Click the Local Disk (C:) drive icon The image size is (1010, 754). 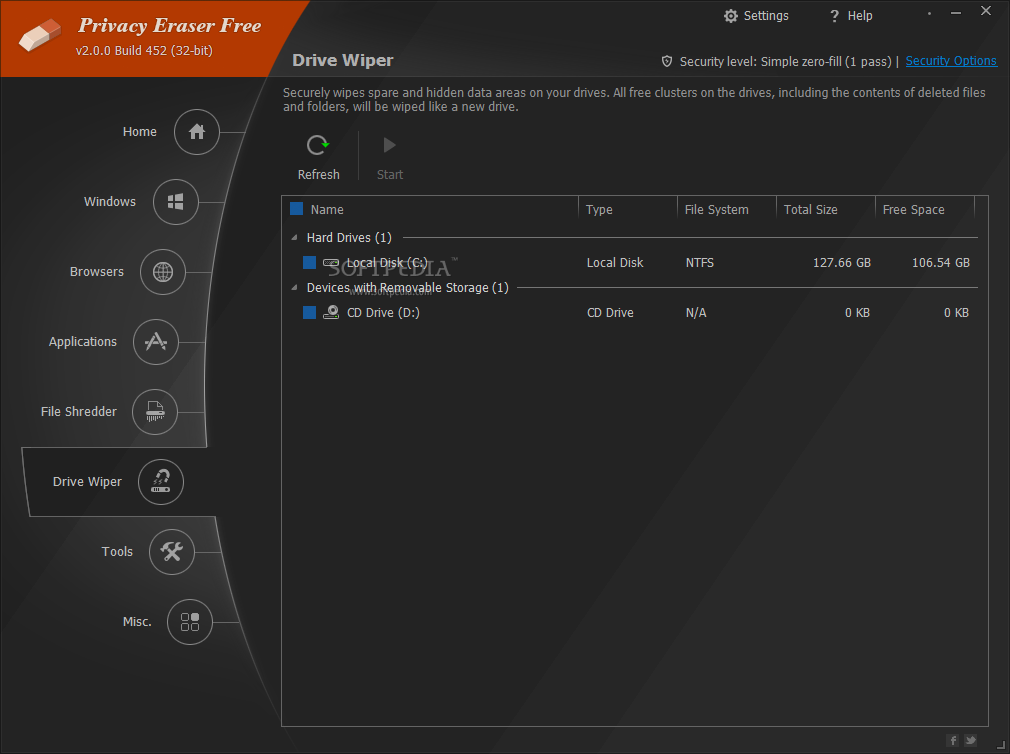pos(330,263)
